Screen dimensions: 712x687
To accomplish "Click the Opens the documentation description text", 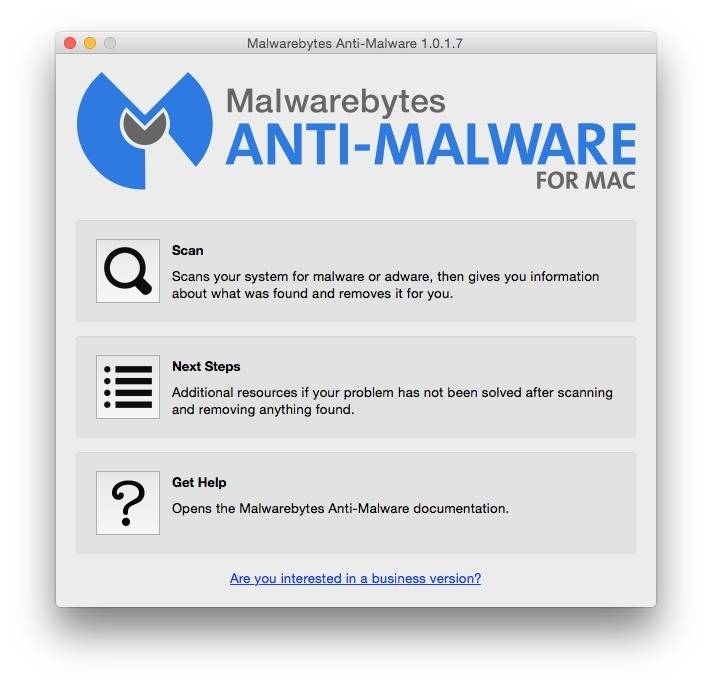I will point(340,508).
